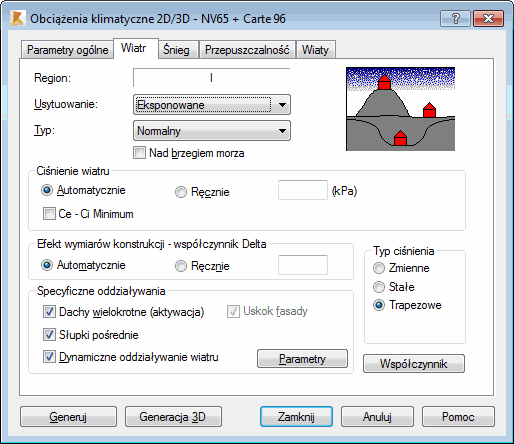
Task: Uncheck Dachy wielokrotne (aktywacja)
Action: [49, 312]
